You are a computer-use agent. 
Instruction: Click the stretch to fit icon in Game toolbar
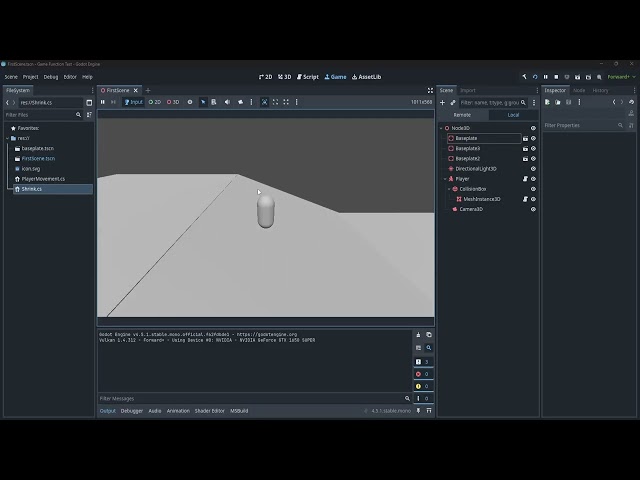[286, 102]
